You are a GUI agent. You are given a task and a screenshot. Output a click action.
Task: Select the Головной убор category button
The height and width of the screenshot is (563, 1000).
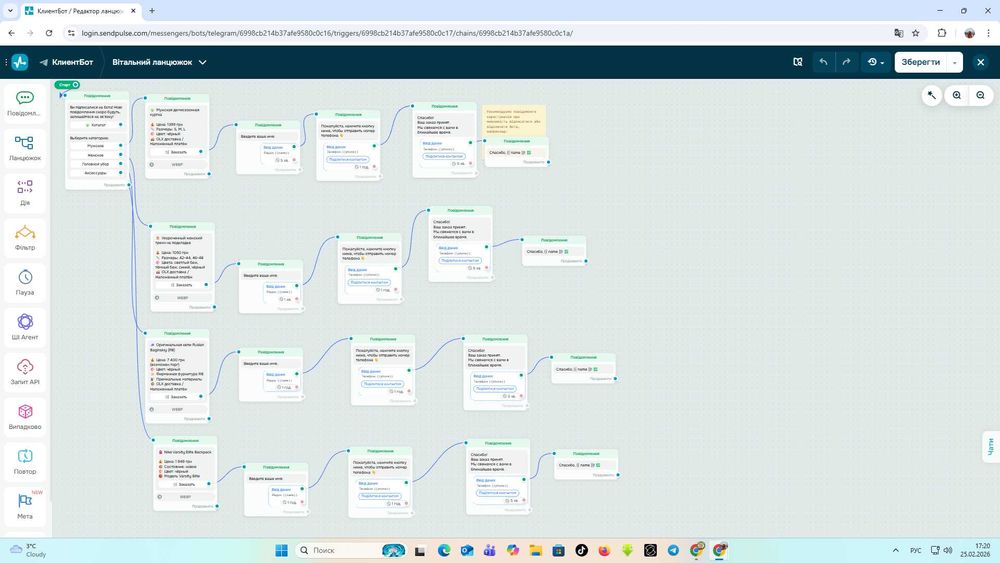point(96,164)
